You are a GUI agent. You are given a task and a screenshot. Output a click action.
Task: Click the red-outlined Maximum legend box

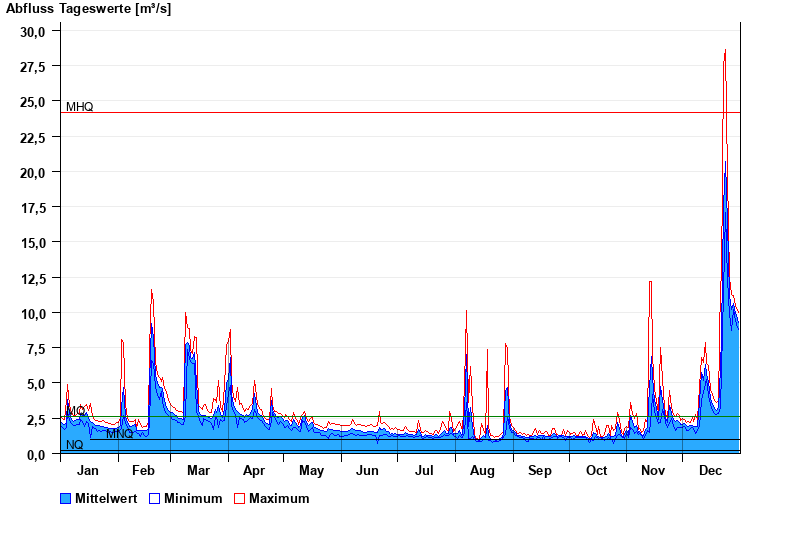(239, 498)
